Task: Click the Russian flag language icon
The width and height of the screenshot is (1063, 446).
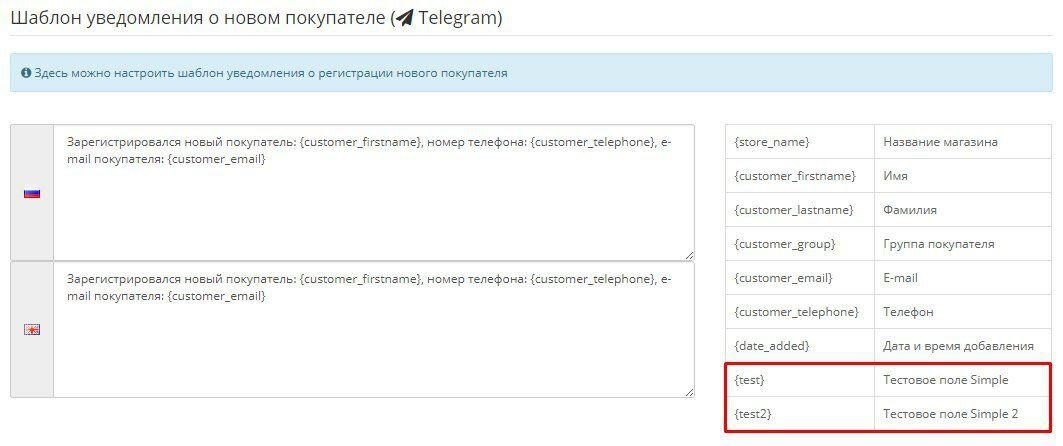Action: point(32,193)
